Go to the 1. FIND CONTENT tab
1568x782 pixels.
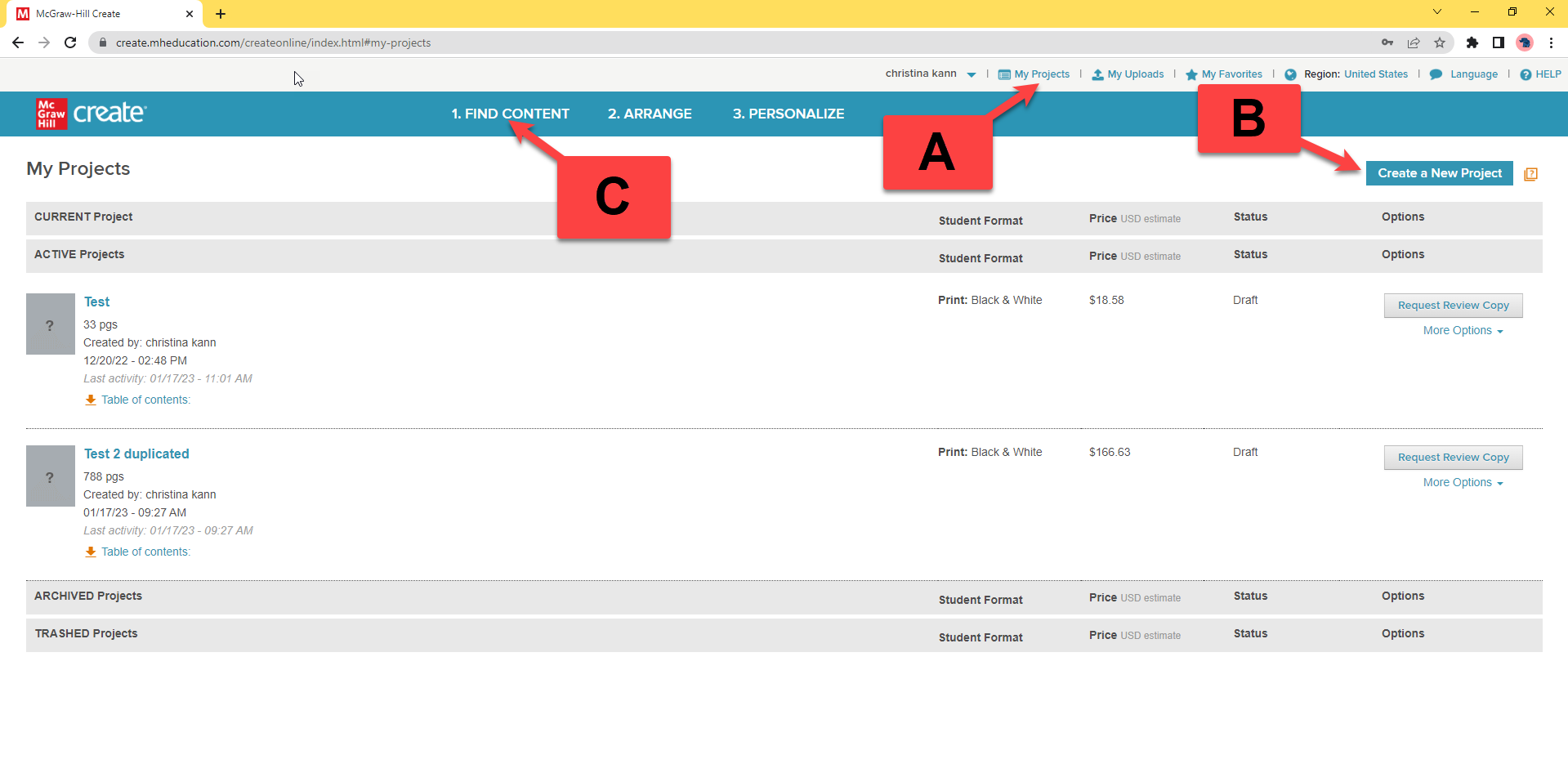click(x=510, y=114)
